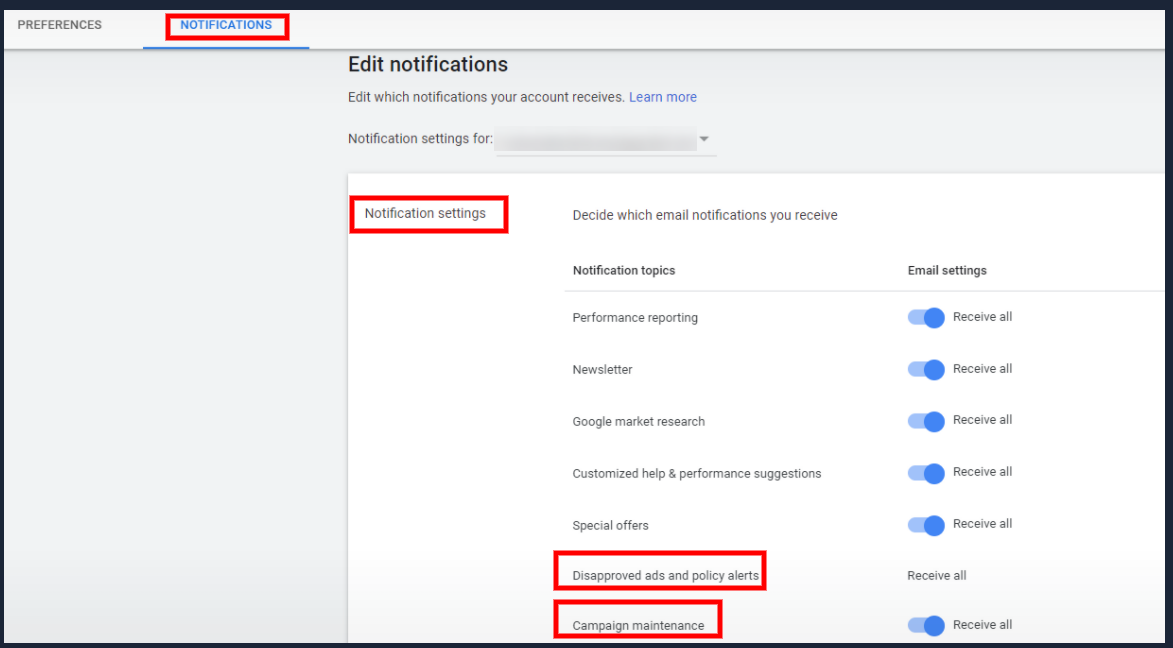Image resolution: width=1173 pixels, height=648 pixels.
Task: Disable the Special offers toggle
Action: coord(926,525)
